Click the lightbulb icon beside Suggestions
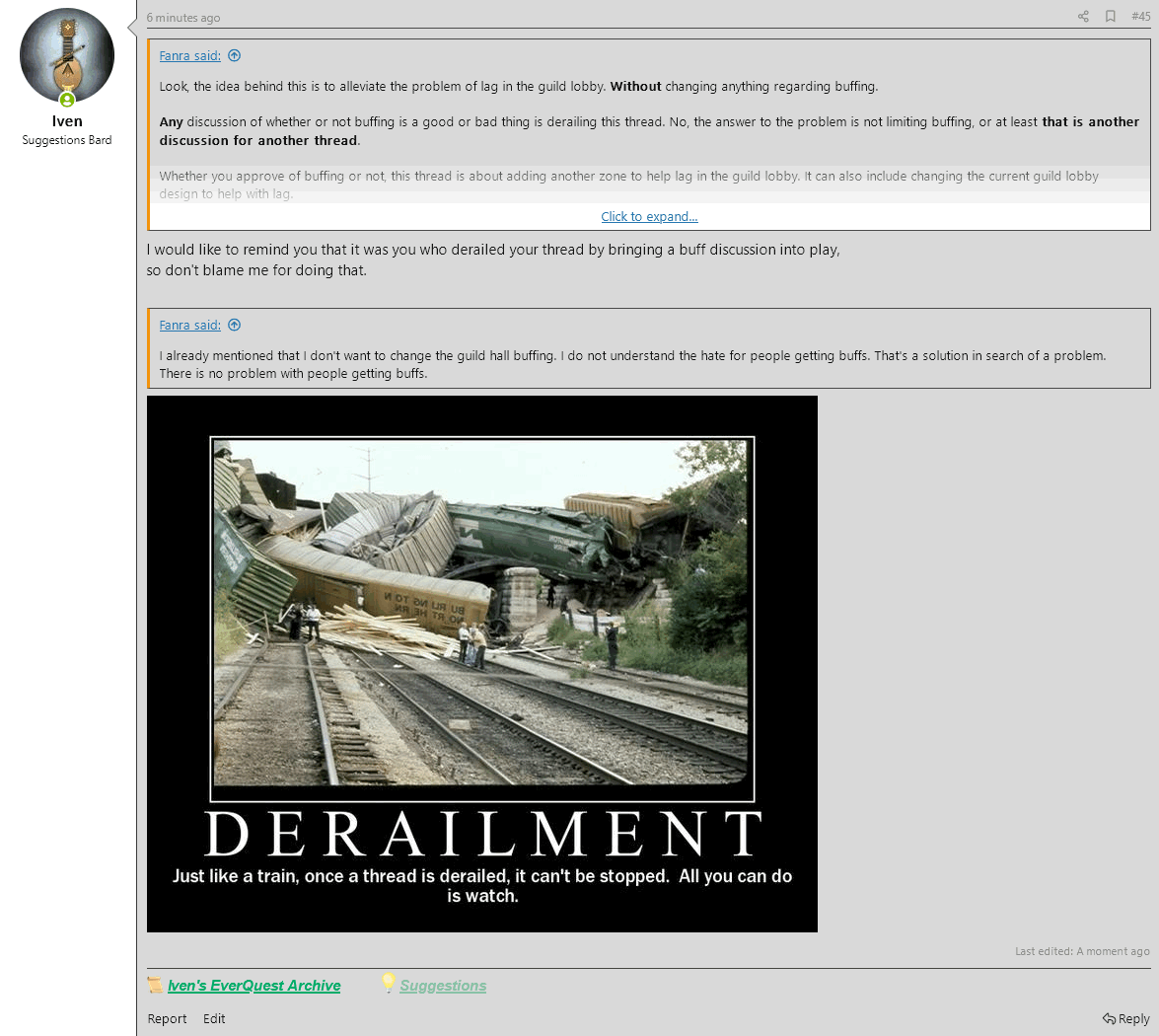 pyautogui.click(x=389, y=983)
